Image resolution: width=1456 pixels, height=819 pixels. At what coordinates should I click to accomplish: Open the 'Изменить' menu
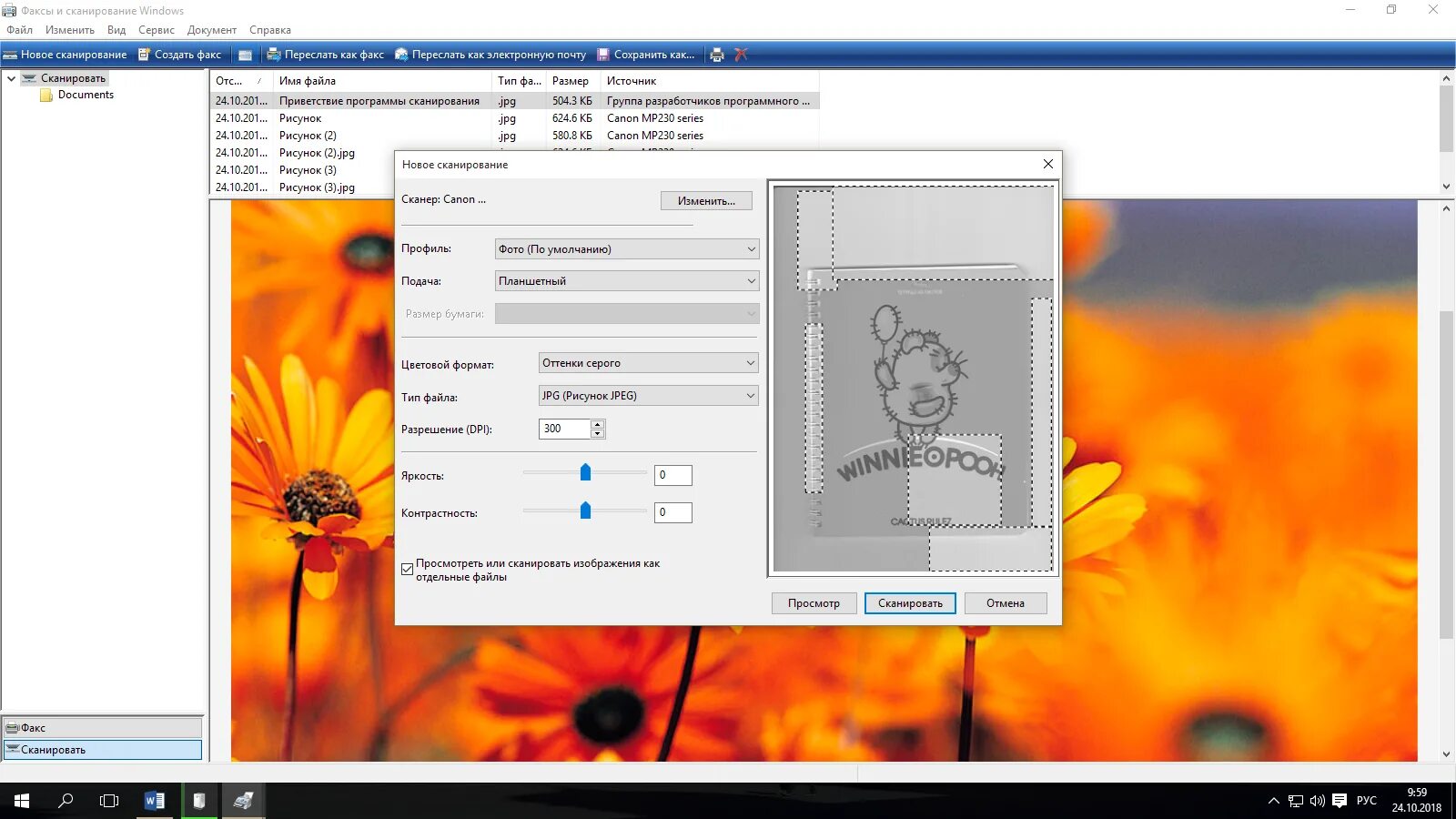coord(70,30)
